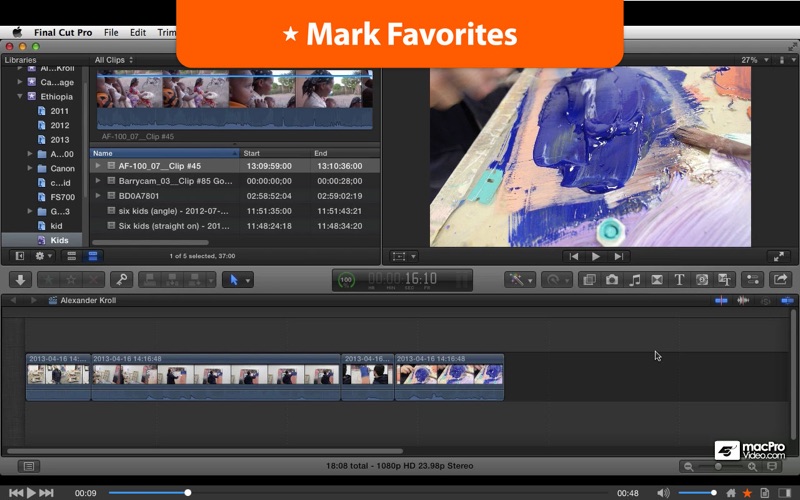Toggle audio skimming waveform button
This screenshot has width=800, height=500.
743,301
